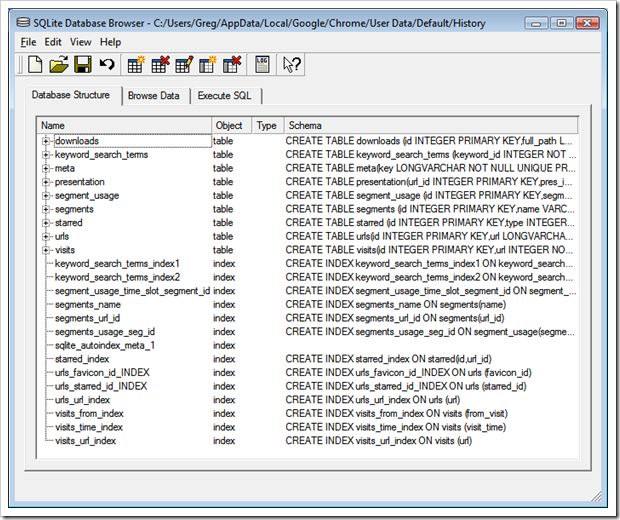
Task: Click the Create Table toolbar icon
Action: [x=137, y=66]
